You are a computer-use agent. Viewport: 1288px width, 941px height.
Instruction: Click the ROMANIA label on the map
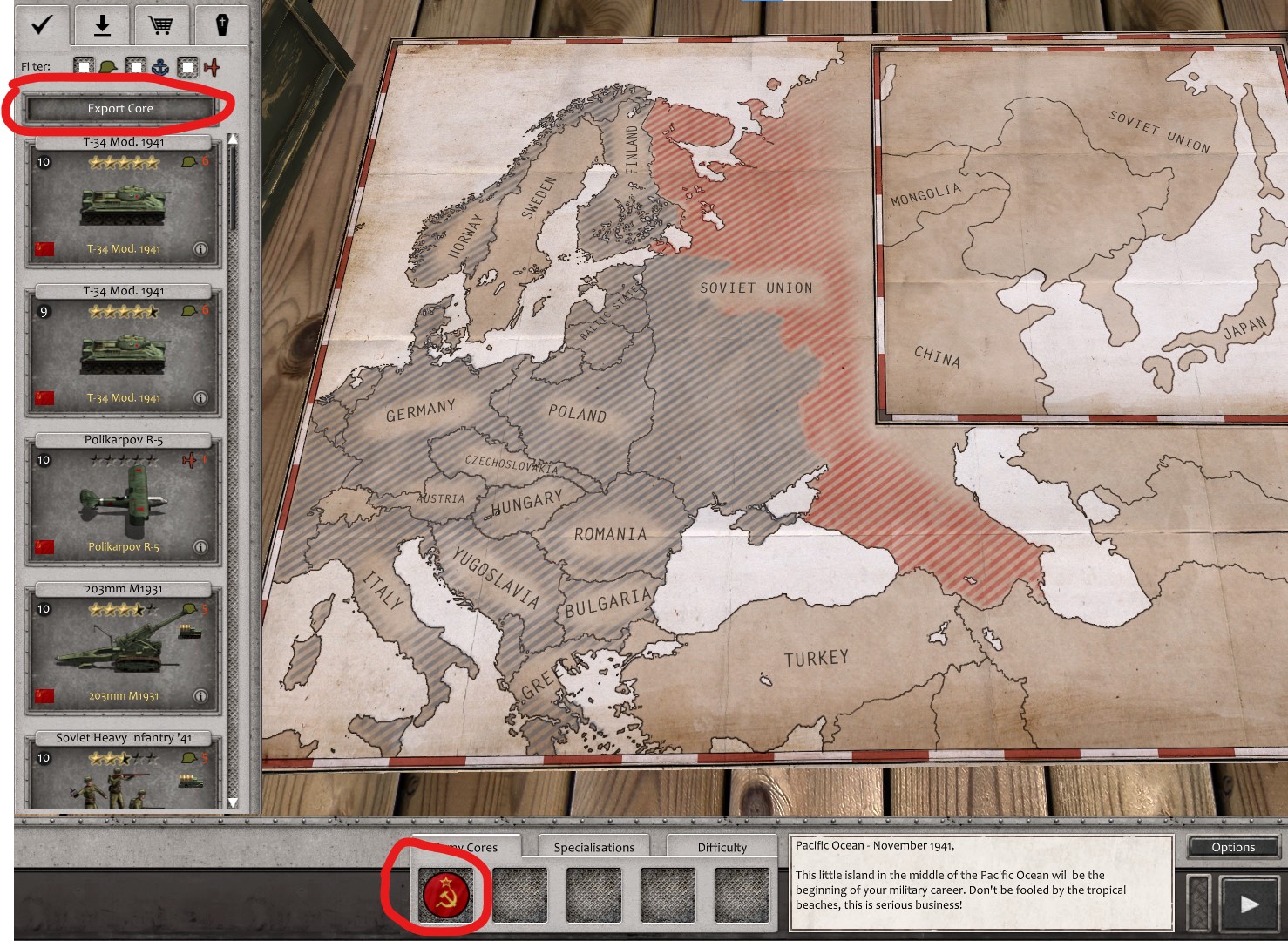pyautogui.click(x=610, y=534)
